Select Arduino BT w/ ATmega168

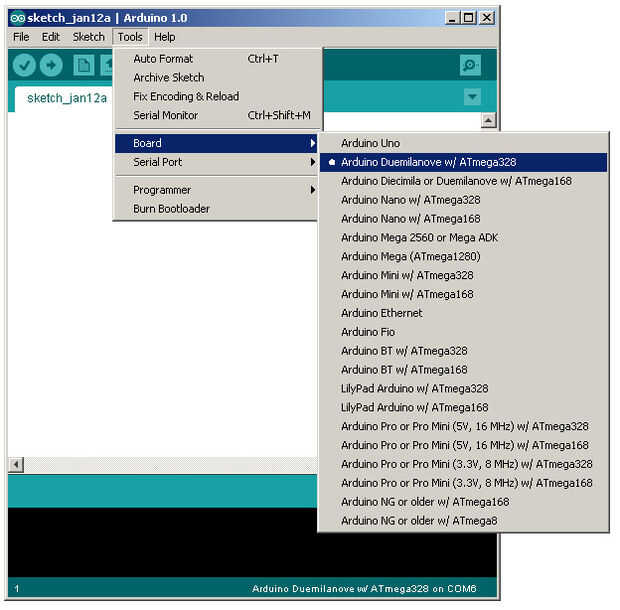coord(463,370)
